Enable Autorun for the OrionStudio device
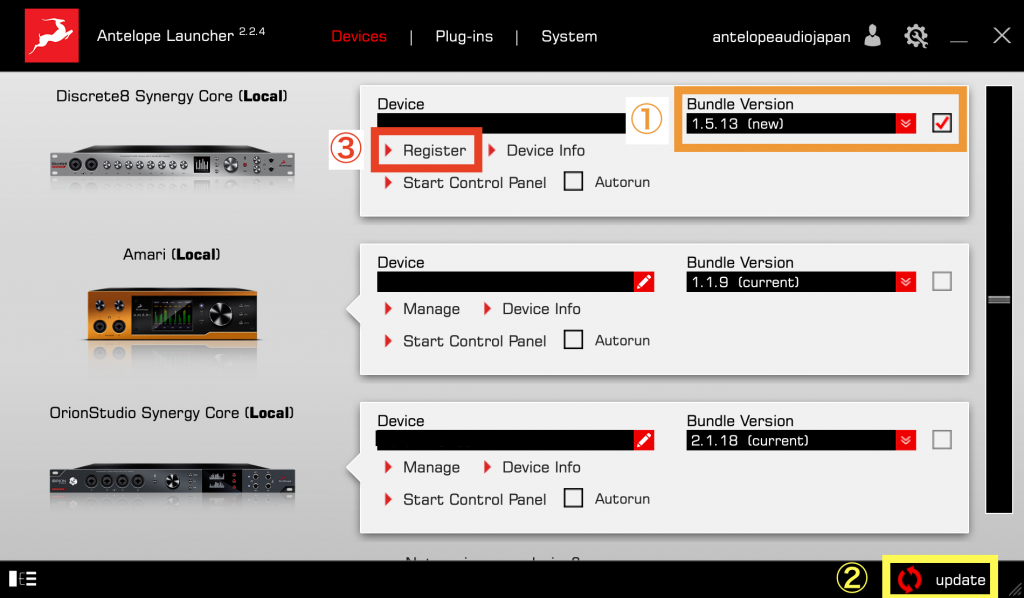The height and width of the screenshot is (598, 1024). 573,498
